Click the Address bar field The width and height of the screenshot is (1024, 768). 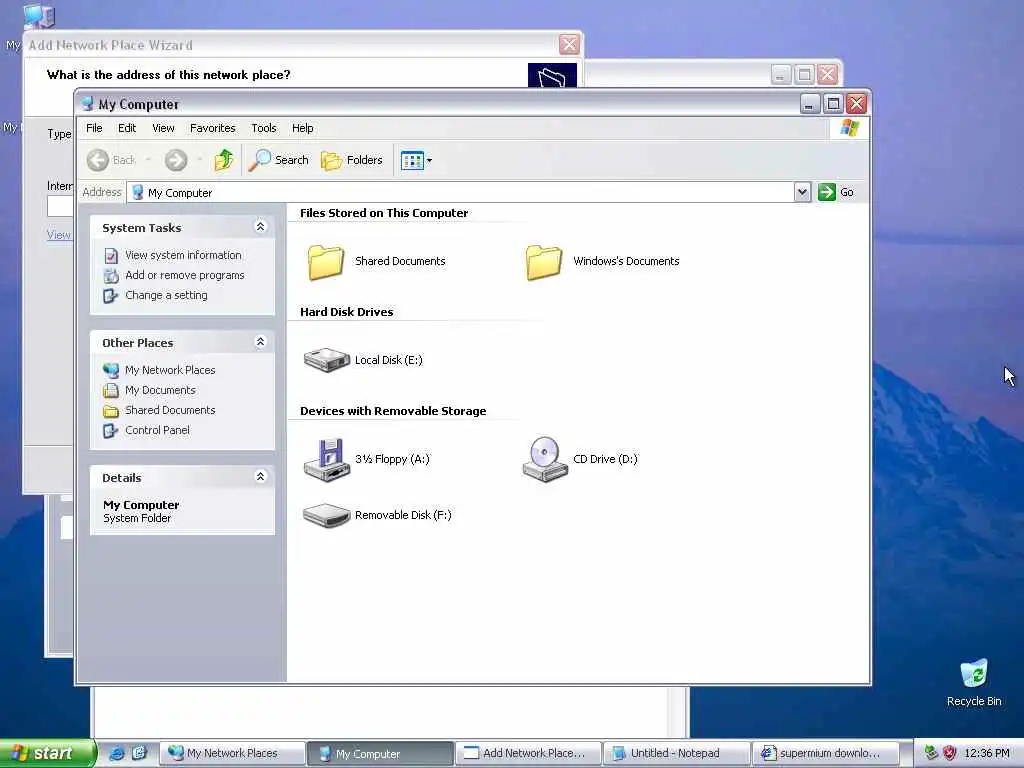(x=461, y=192)
